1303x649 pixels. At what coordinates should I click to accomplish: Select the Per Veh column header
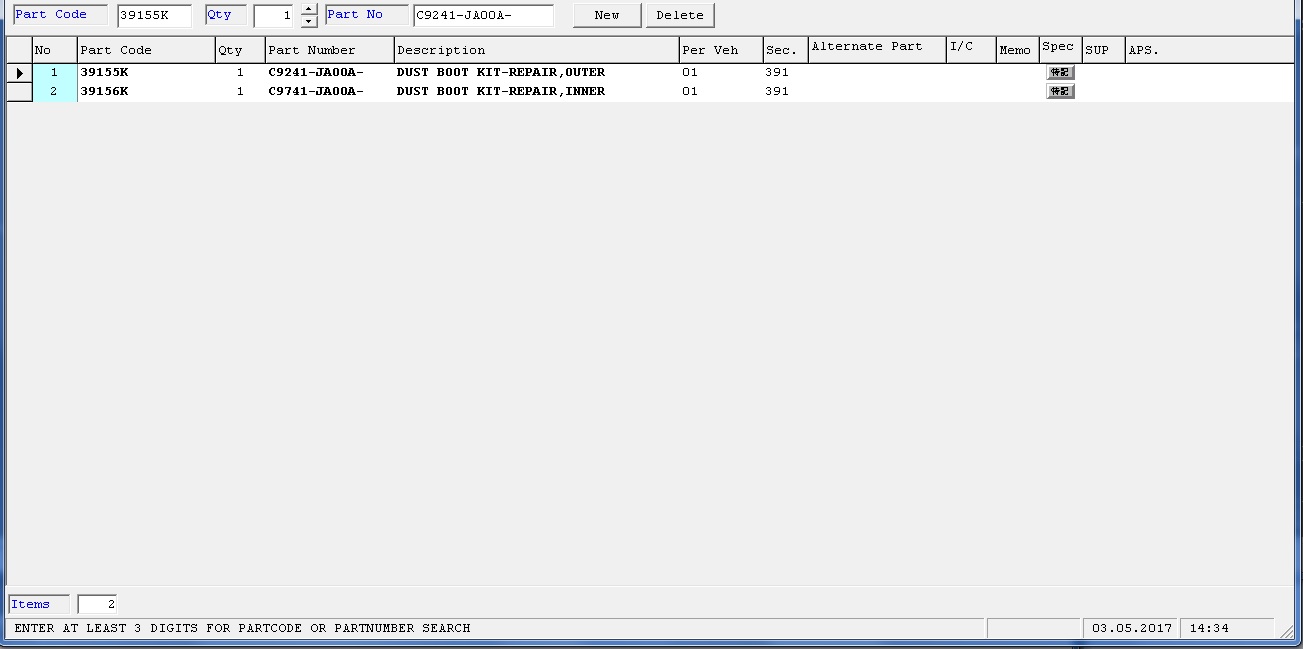(720, 50)
